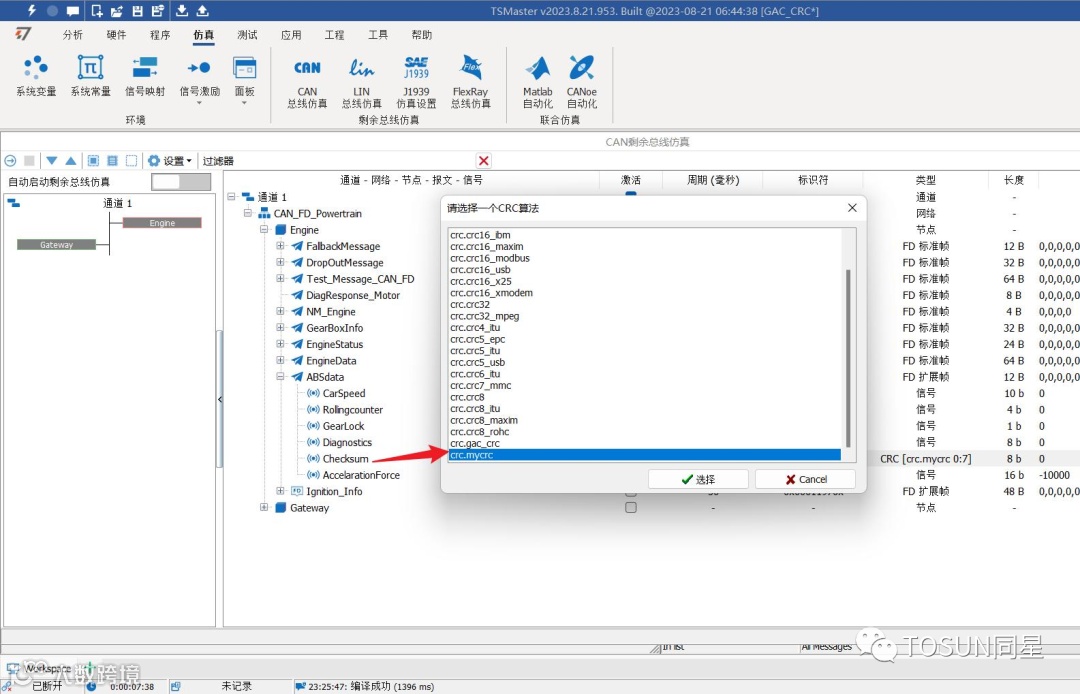The image size is (1080, 694).
Task: Confirm with the 选择 button
Action: 698,479
